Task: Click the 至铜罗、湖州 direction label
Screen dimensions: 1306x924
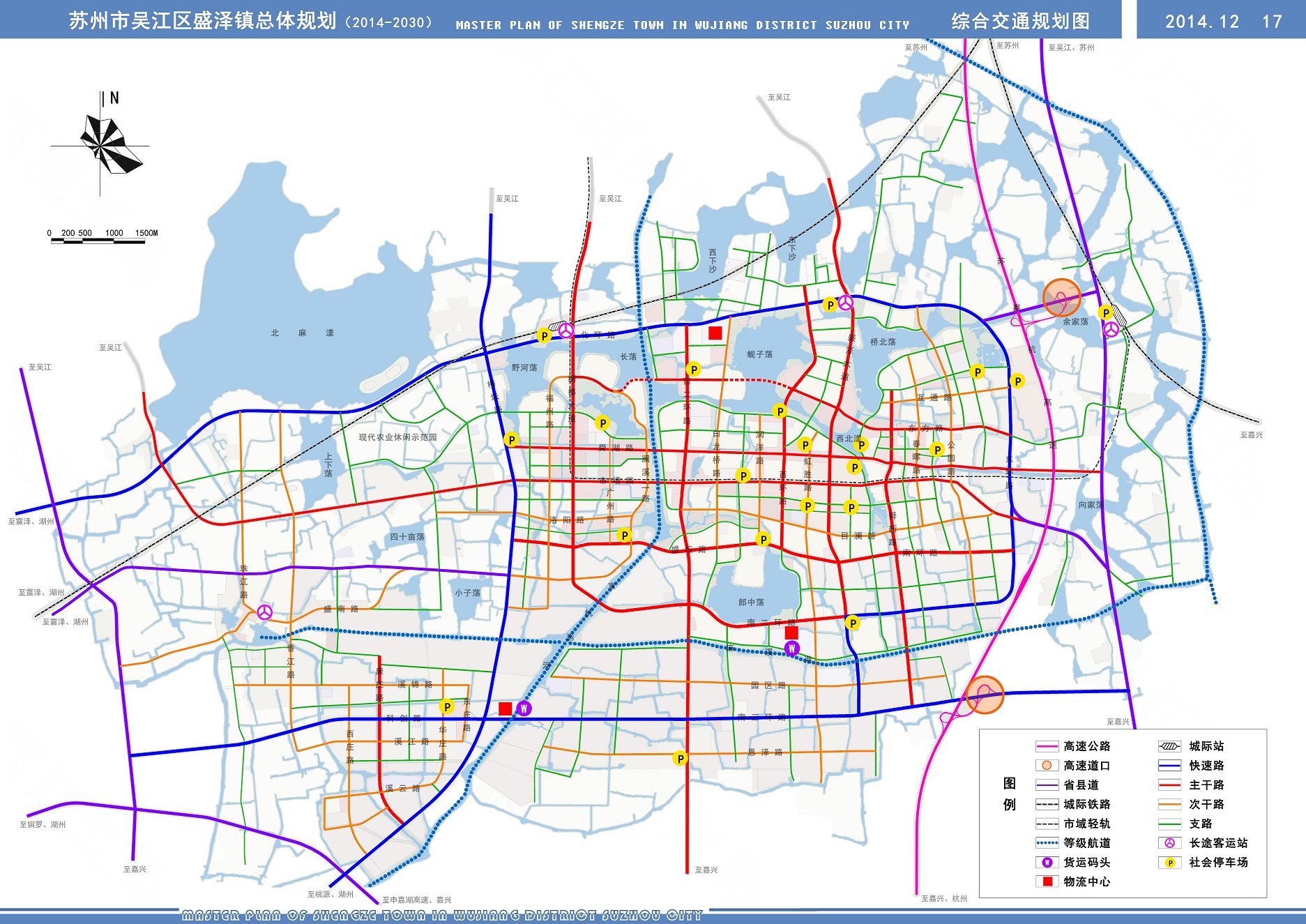Action: tap(43, 824)
